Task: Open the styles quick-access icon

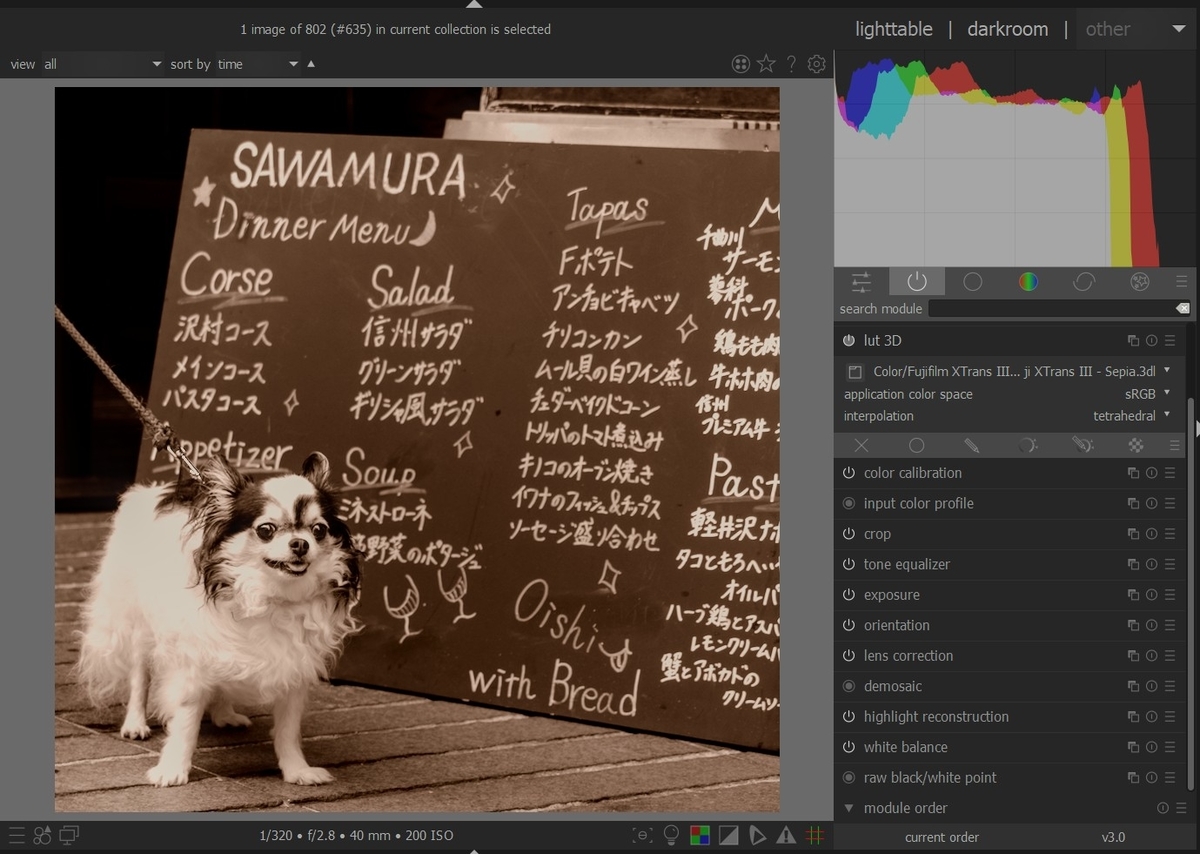Action: (x=42, y=835)
